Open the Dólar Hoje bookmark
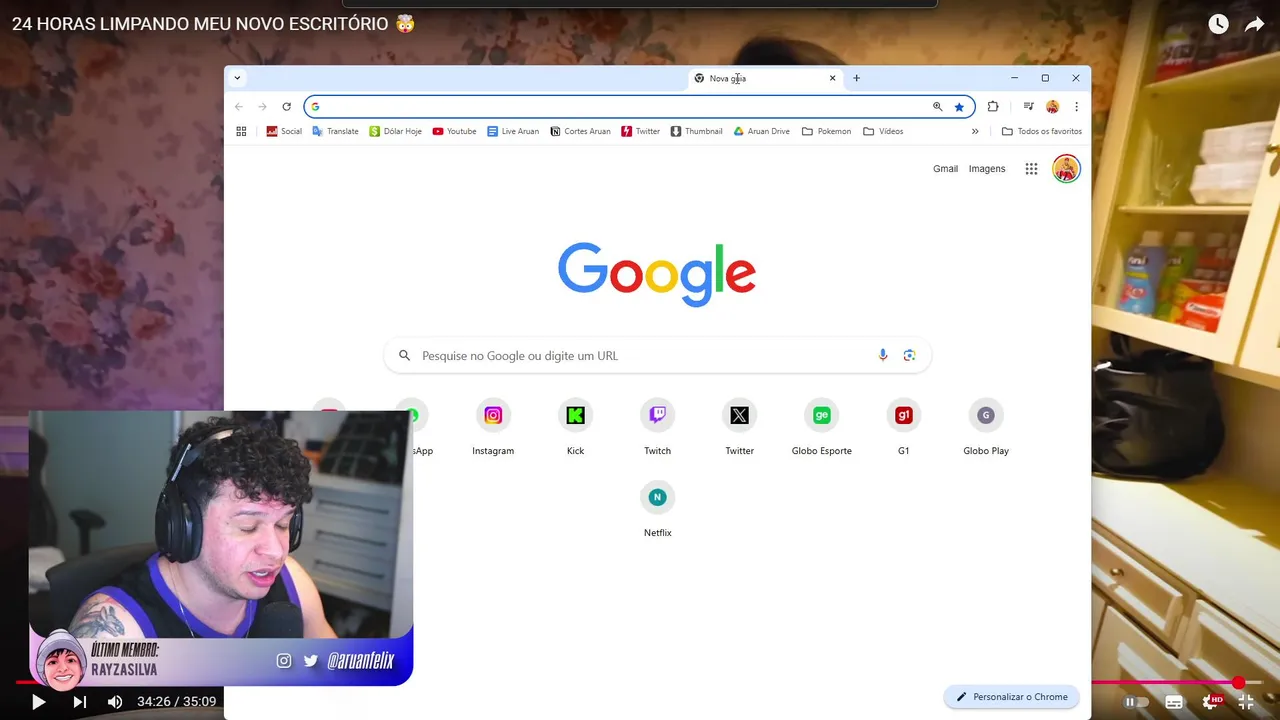The image size is (1280, 720). click(395, 131)
